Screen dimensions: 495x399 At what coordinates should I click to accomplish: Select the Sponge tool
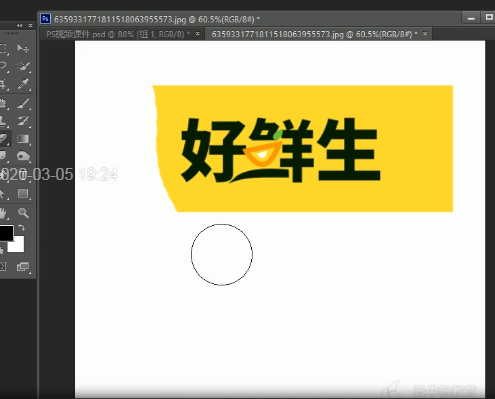tap(23, 156)
